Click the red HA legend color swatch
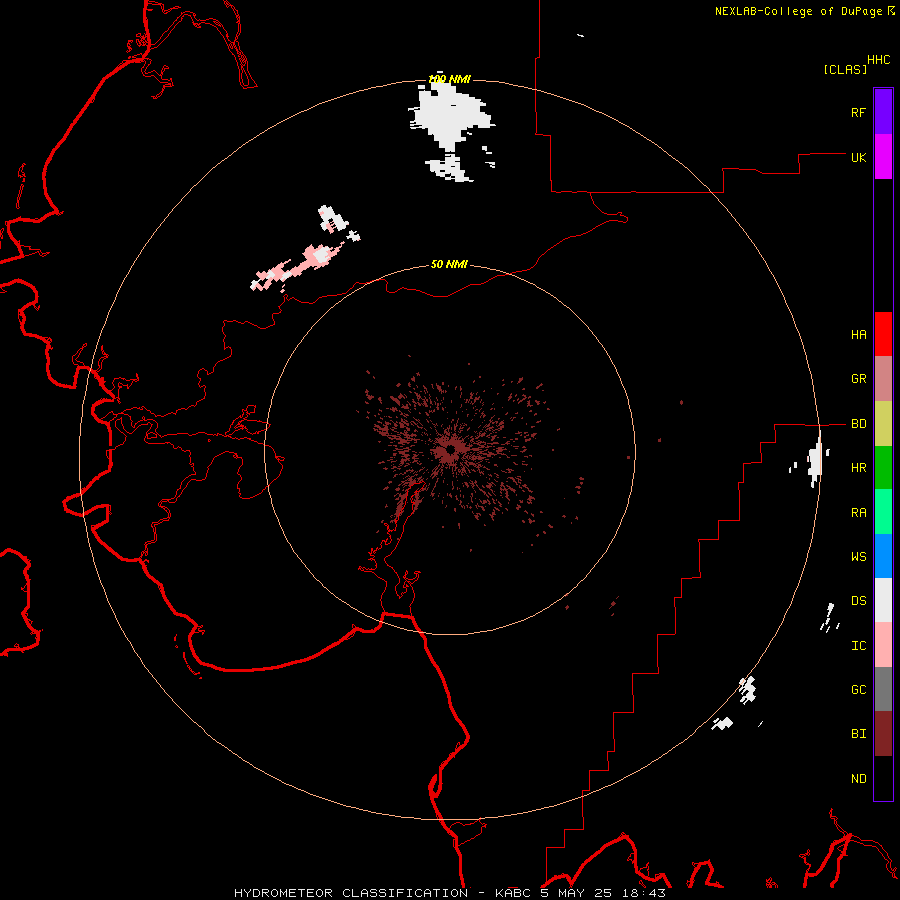900x900 pixels. click(x=883, y=334)
